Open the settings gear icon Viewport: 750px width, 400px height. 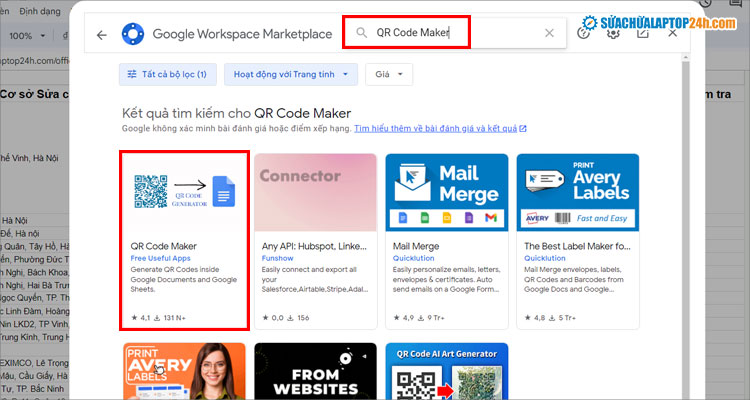pyautogui.click(x=613, y=33)
